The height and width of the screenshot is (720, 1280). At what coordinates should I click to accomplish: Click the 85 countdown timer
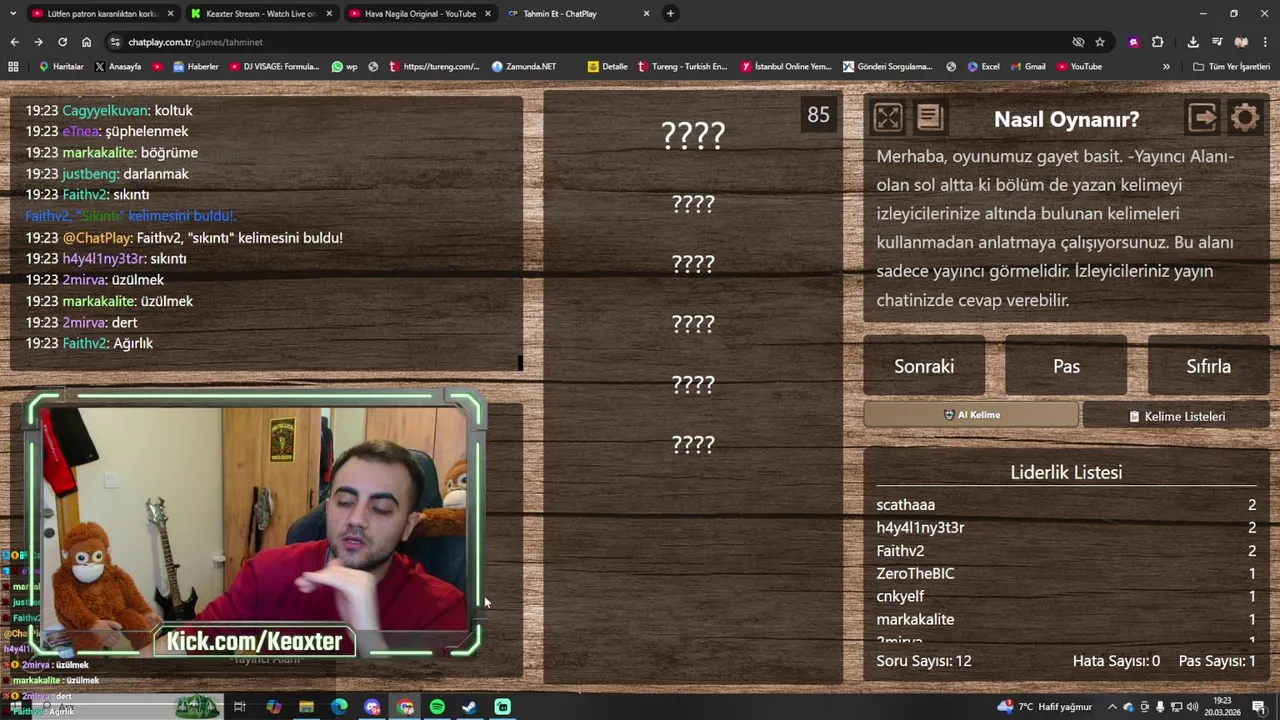[x=818, y=115]
